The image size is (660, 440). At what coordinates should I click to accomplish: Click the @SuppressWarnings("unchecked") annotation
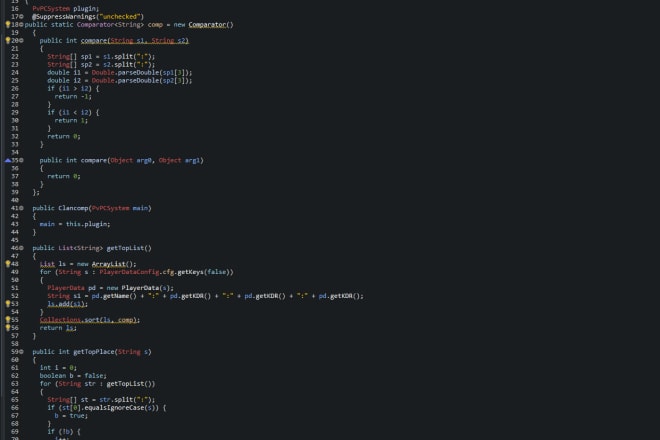(x=88, y=16)
